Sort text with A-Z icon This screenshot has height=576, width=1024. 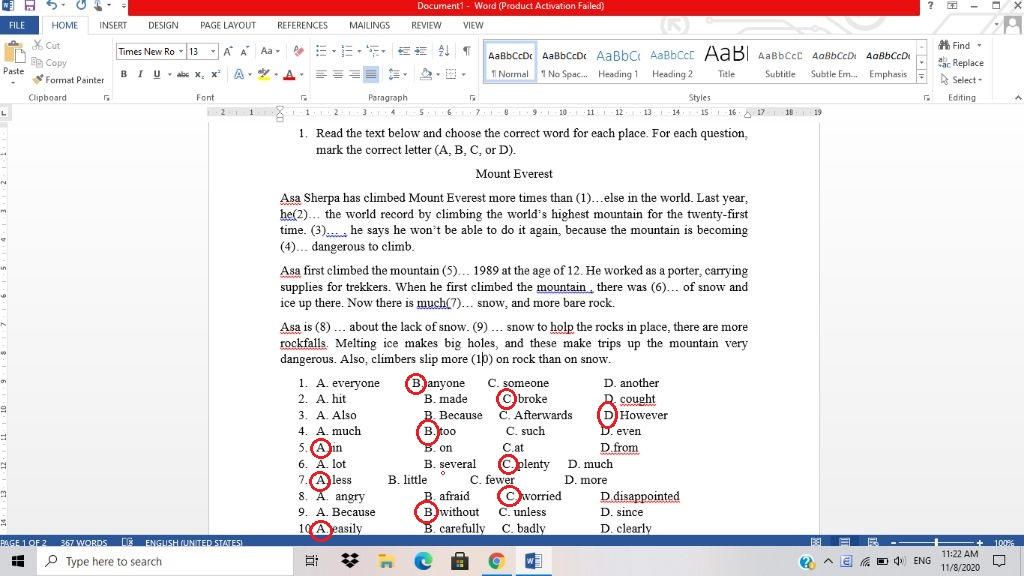click(x=444, y=51)
